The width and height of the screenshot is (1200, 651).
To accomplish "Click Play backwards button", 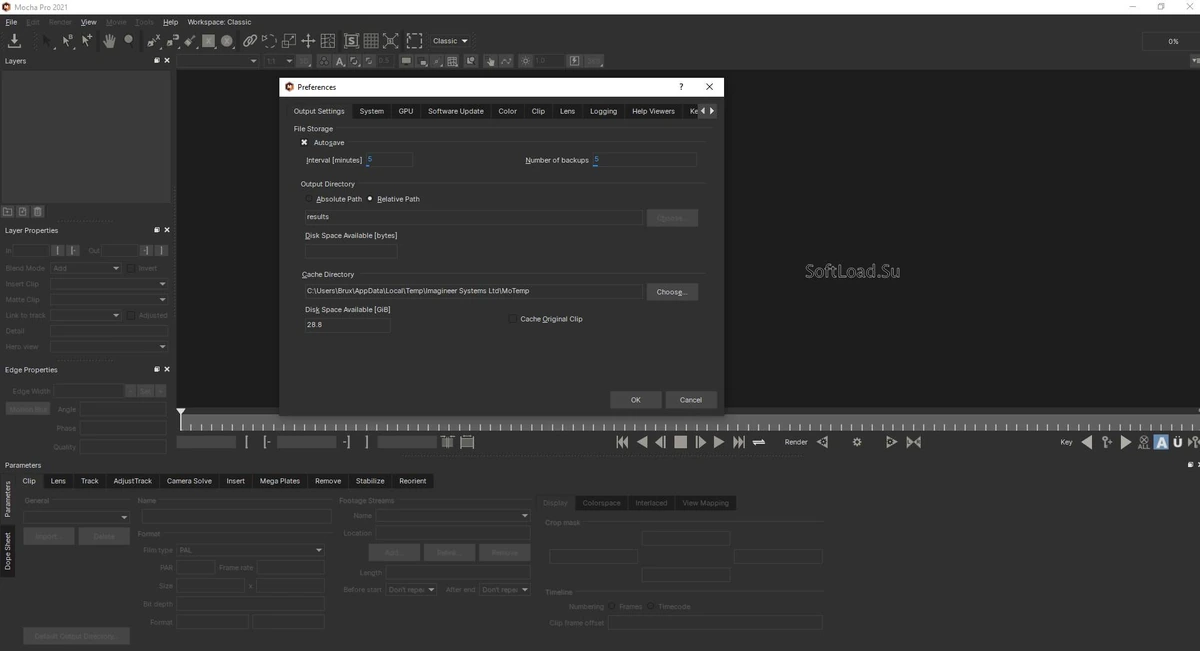I will click(x=642, y=442).
